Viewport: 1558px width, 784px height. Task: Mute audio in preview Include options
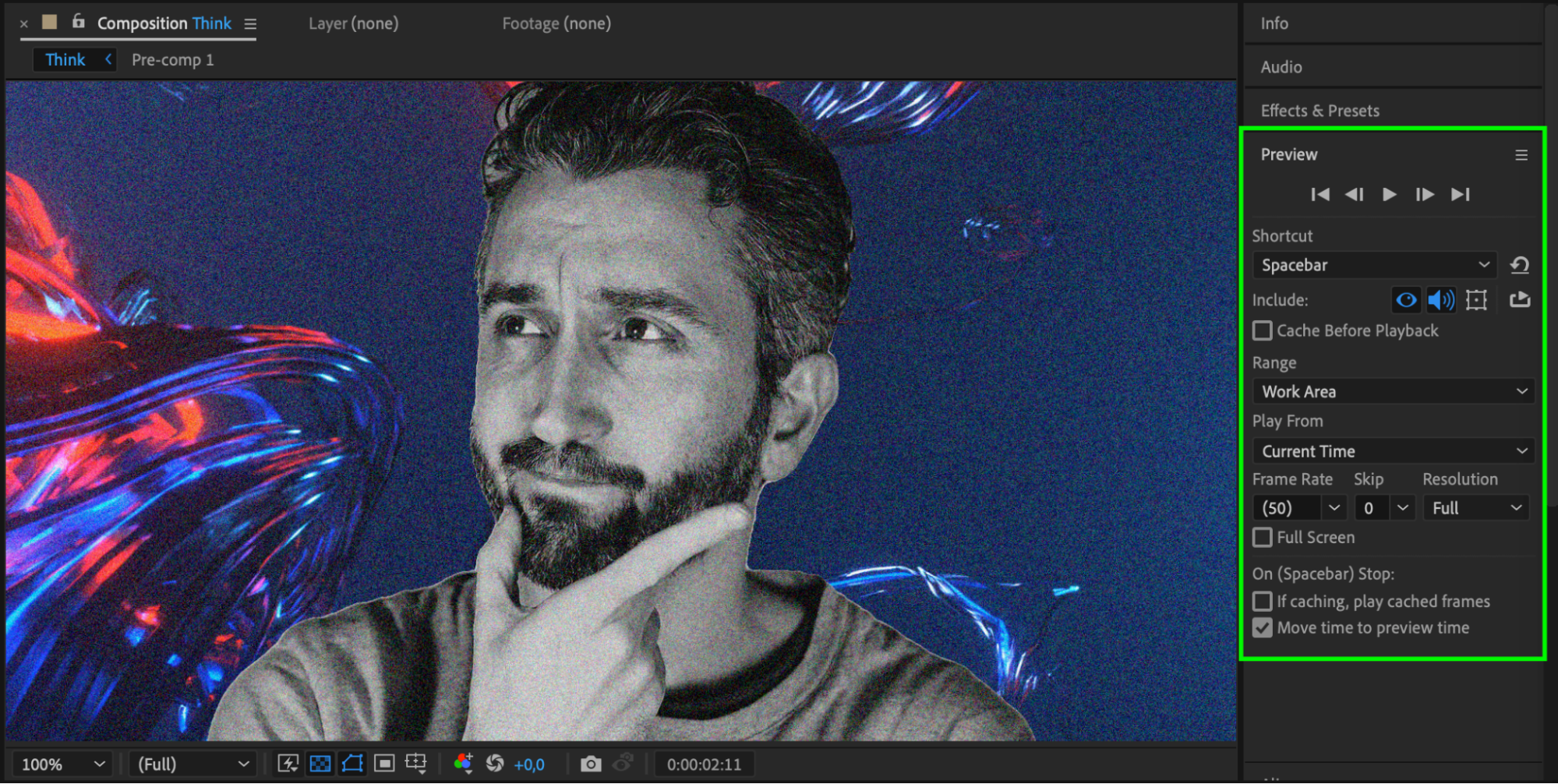tap(1440, 300)
